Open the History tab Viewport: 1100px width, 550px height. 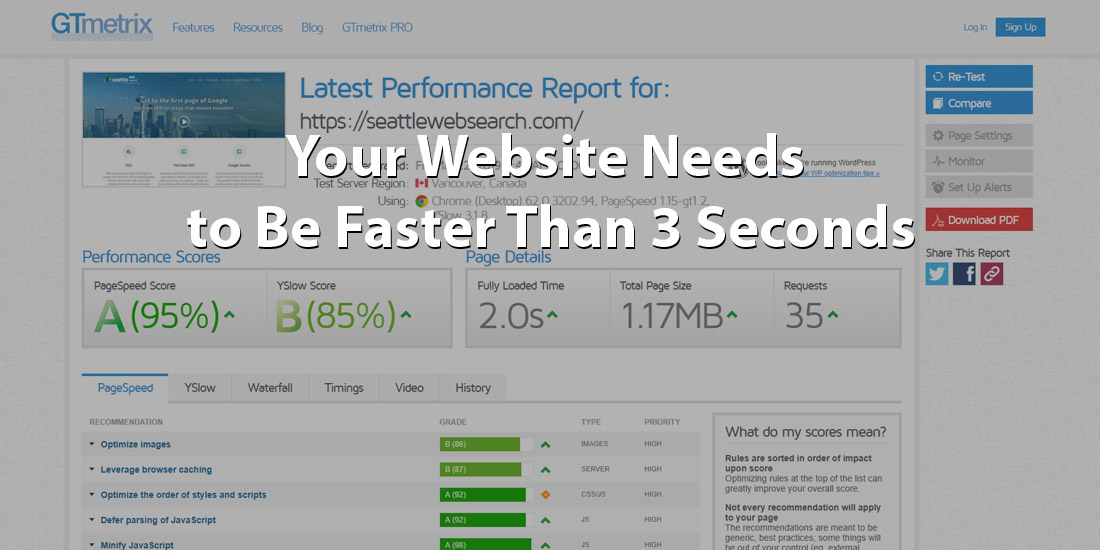coord(473,387)
